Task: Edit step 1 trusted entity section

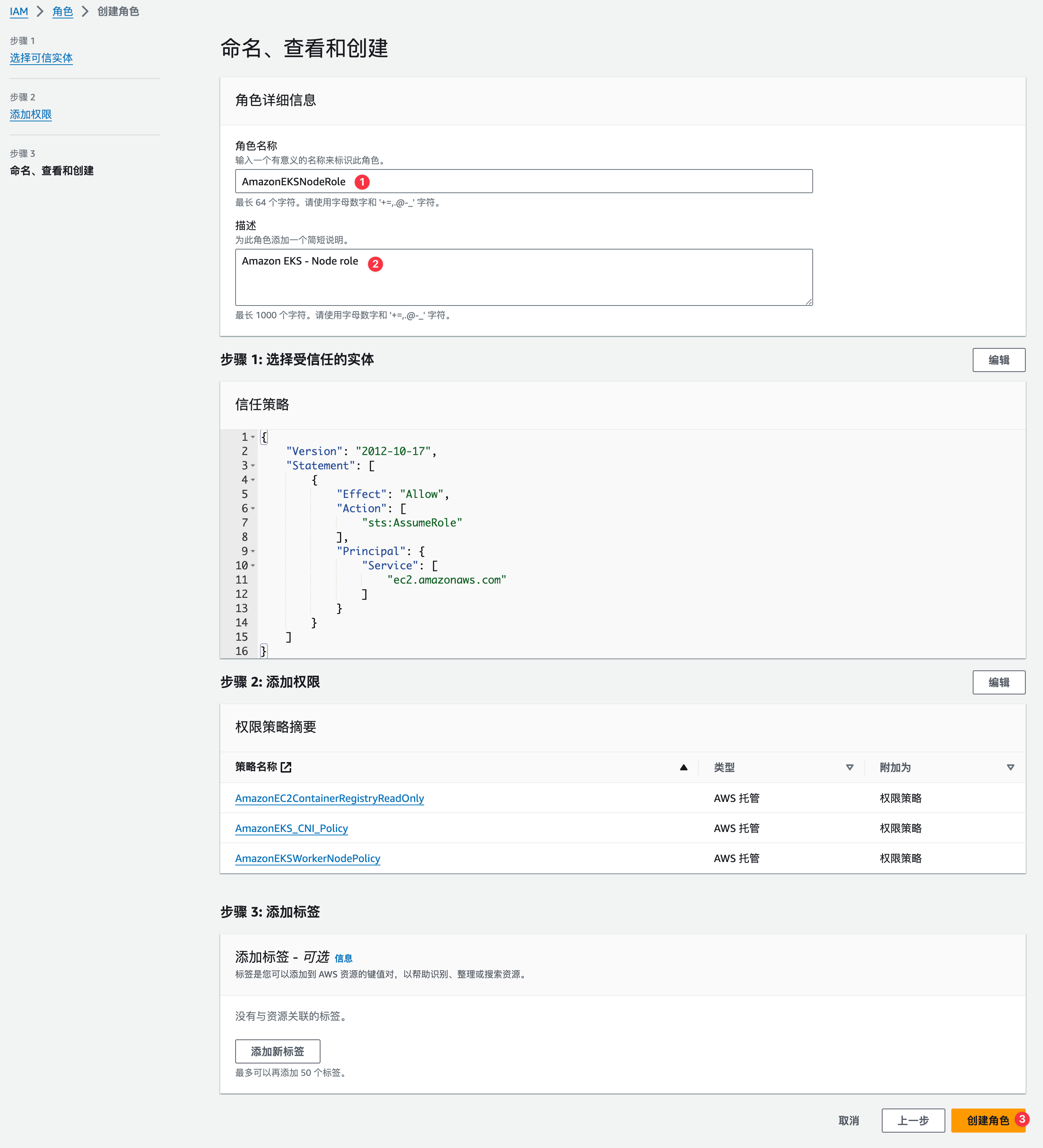Action: (x=999, y=360)
